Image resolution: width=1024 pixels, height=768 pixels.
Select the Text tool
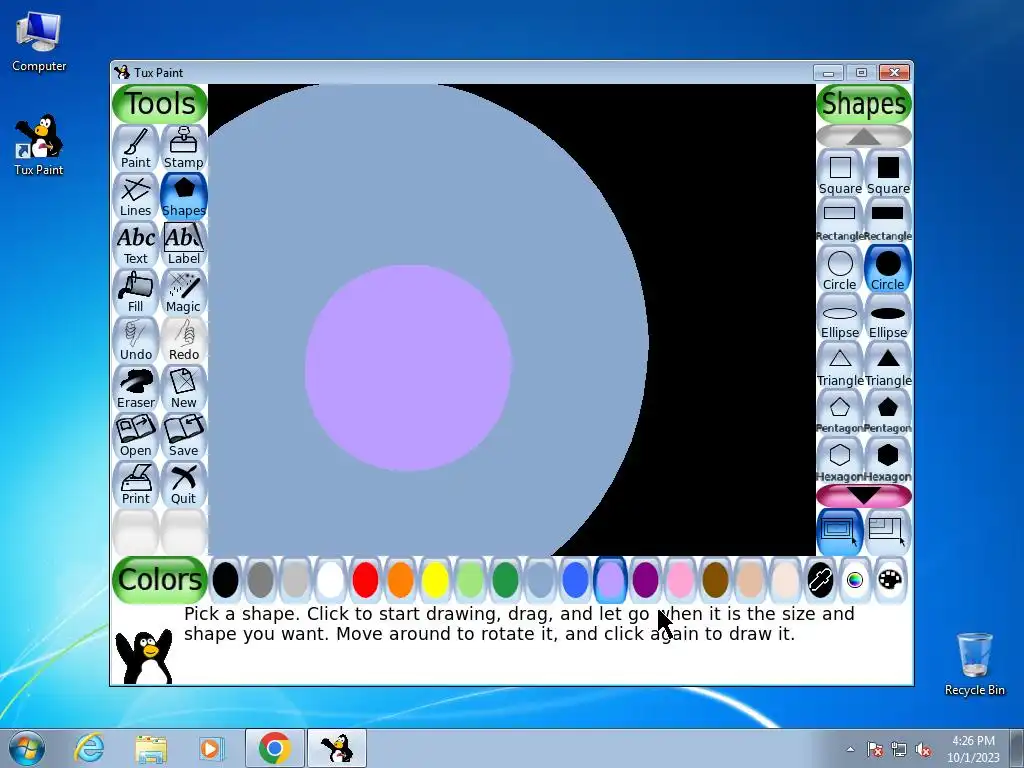(x=136, y=244)
